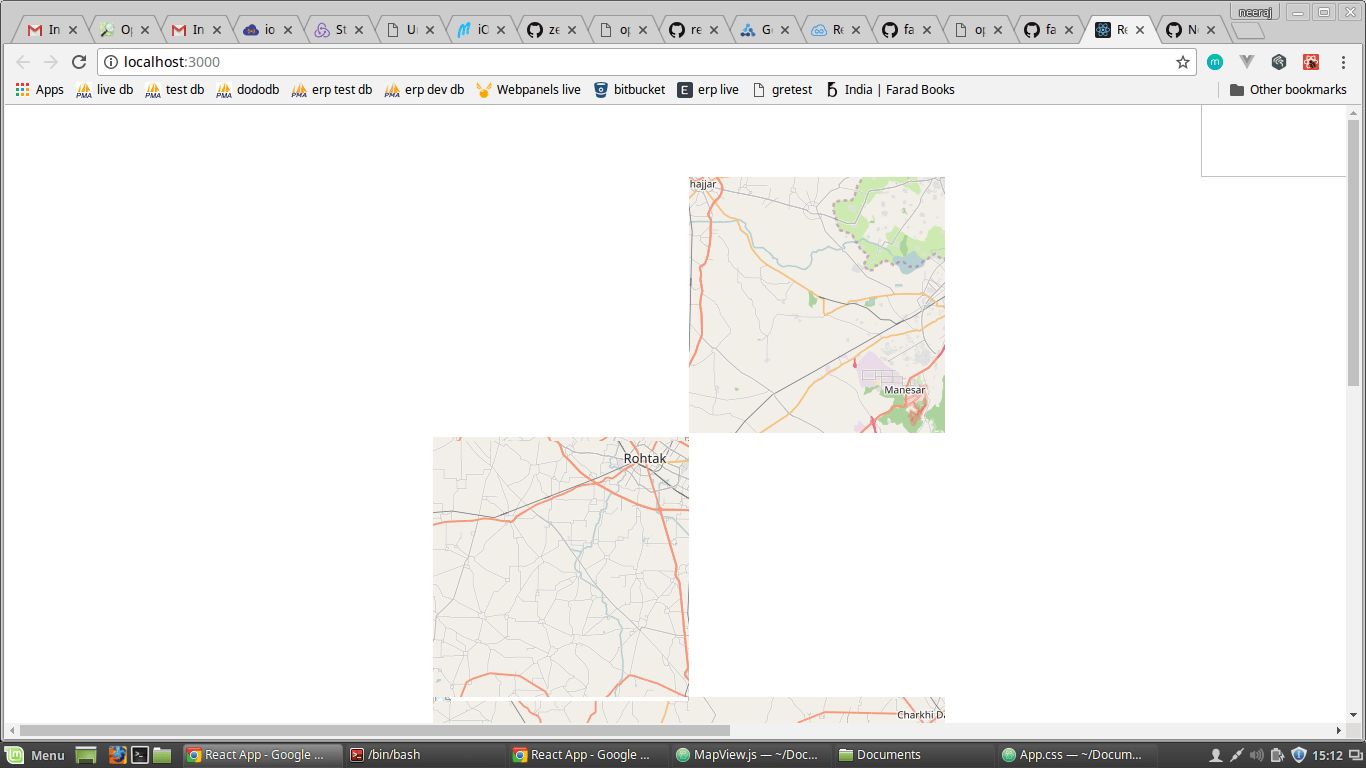Go back to the previous page
Image resolution: width=1366 pixels, height=768 pixels.
pos(23,62)
